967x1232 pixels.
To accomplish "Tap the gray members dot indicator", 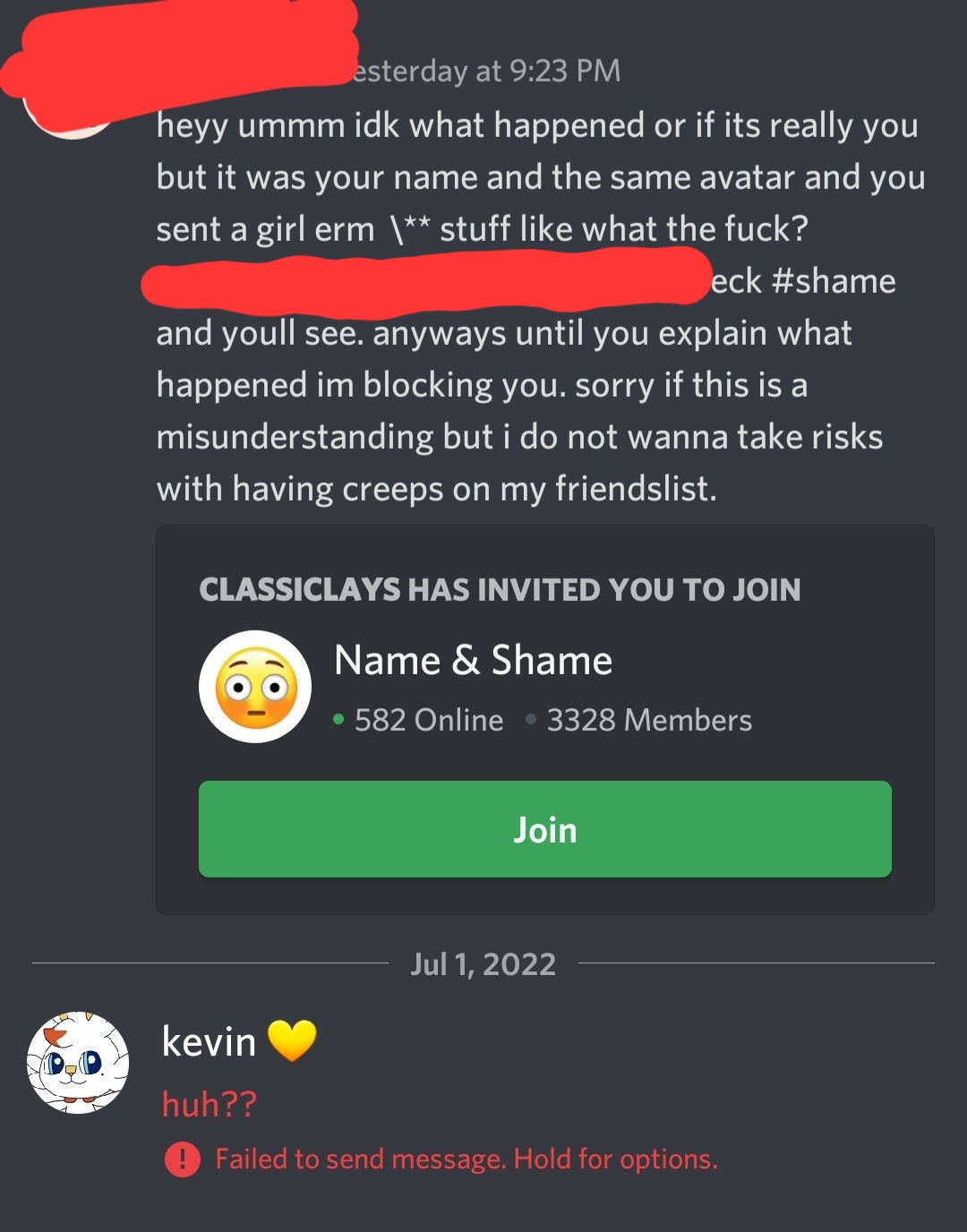I will point(531,719).
